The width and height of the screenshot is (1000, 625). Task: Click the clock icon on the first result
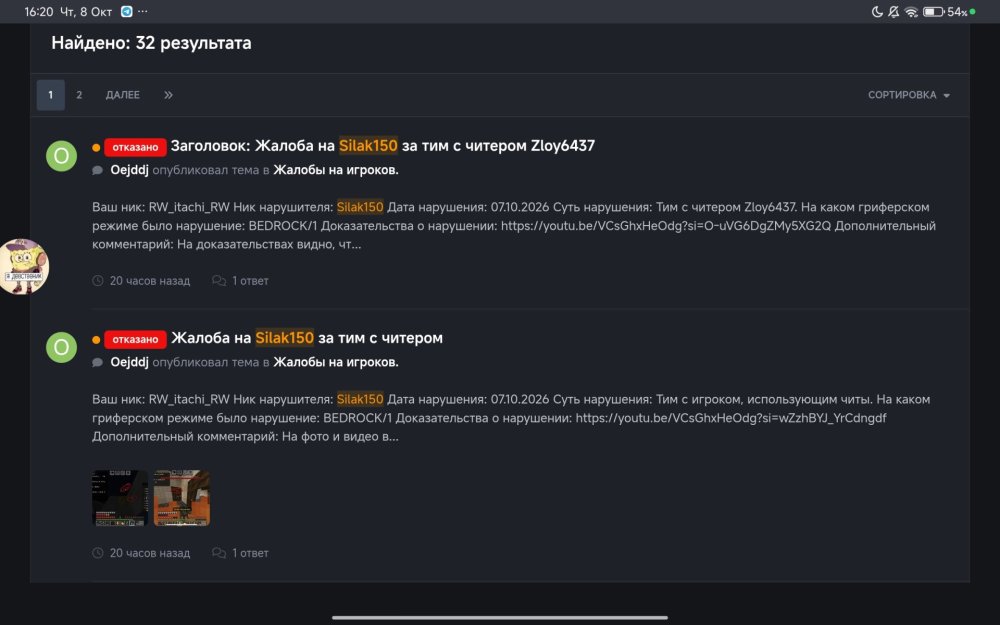98,281
